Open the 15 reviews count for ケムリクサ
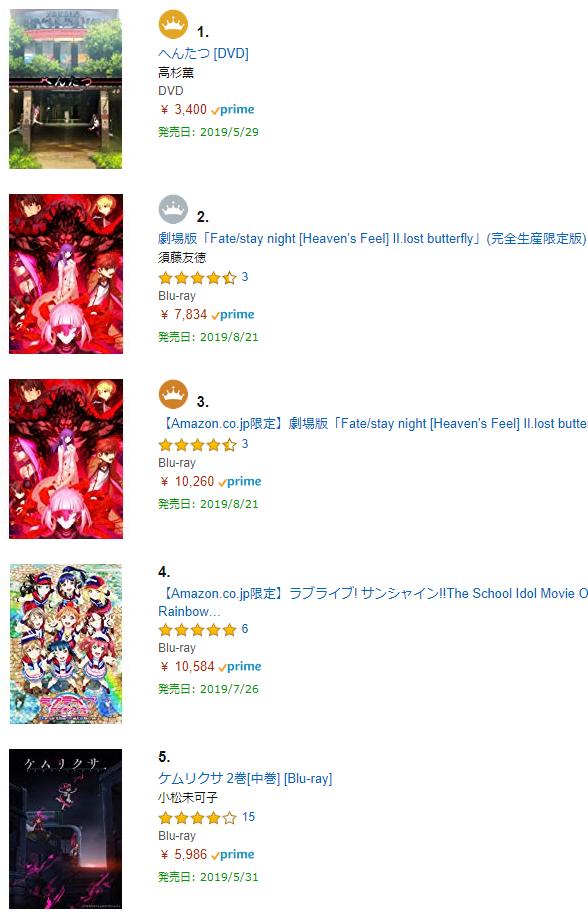Image resolution: width=588 pixels, height=917 pixels. tap(249, 817)
